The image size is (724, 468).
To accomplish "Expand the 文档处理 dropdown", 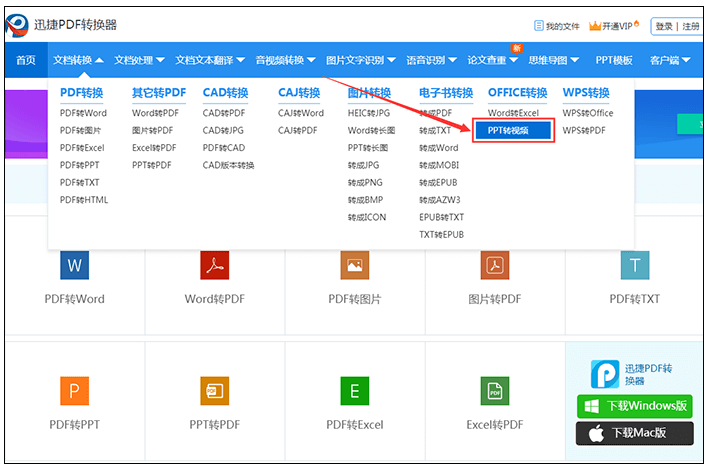I will tap(139, 60).
